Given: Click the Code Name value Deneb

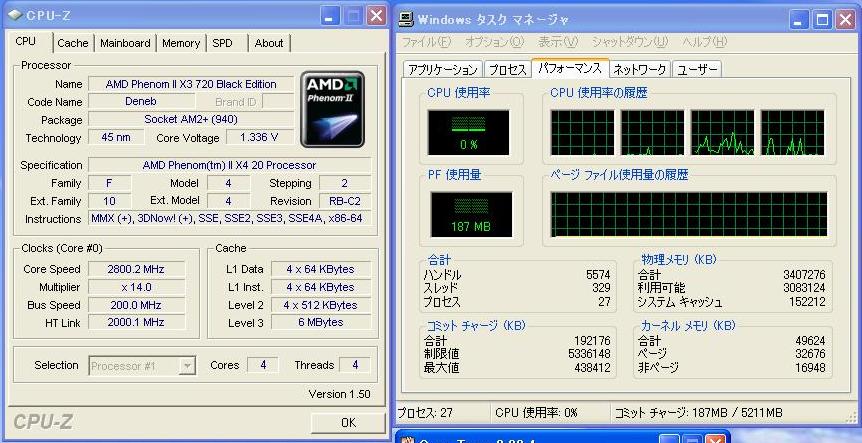Looking at the screenshot, I should pos(141,102).
